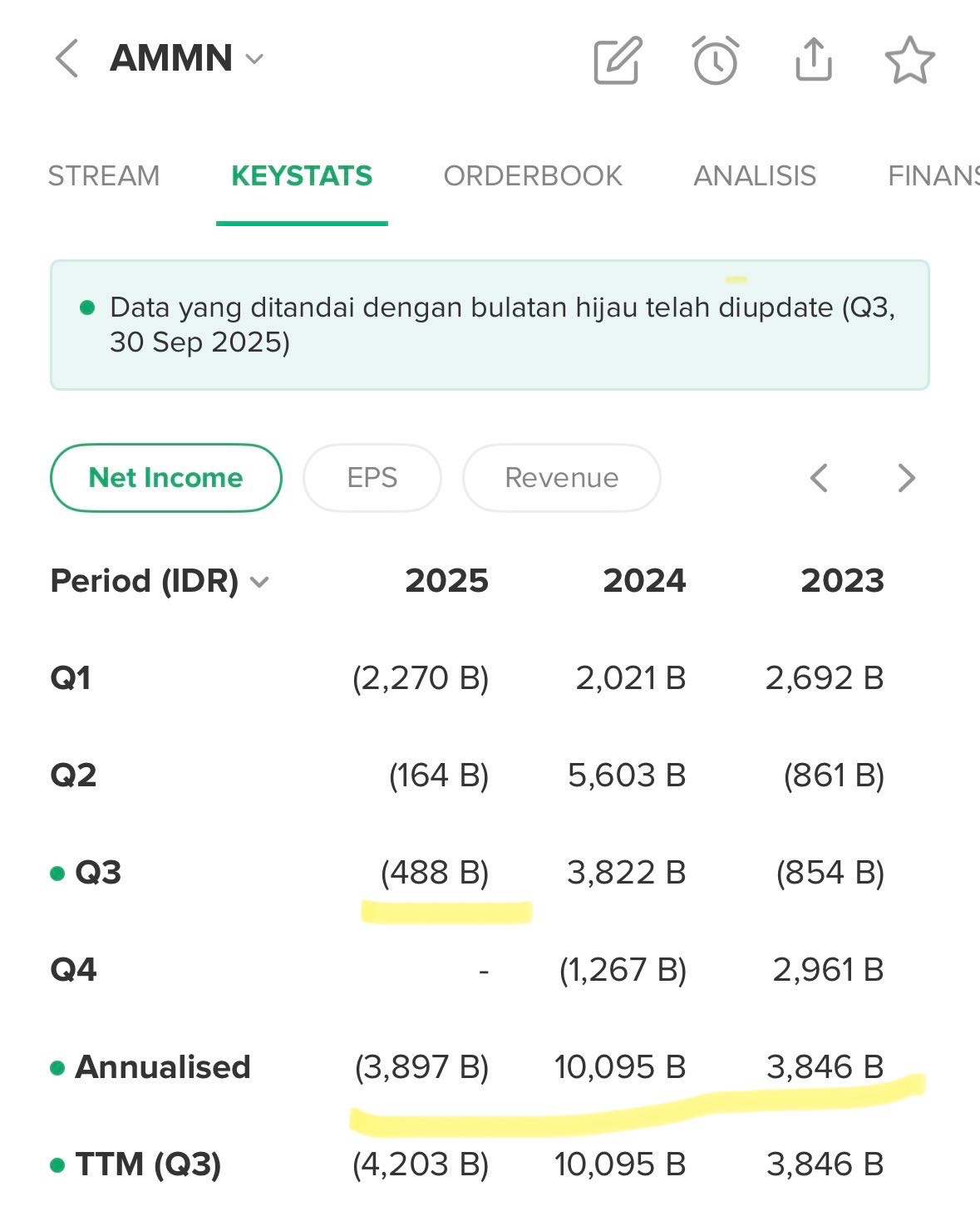The image size is (980, 1216).
Task: Open the ORDERBOOK tab
Action: click(533, 176)
